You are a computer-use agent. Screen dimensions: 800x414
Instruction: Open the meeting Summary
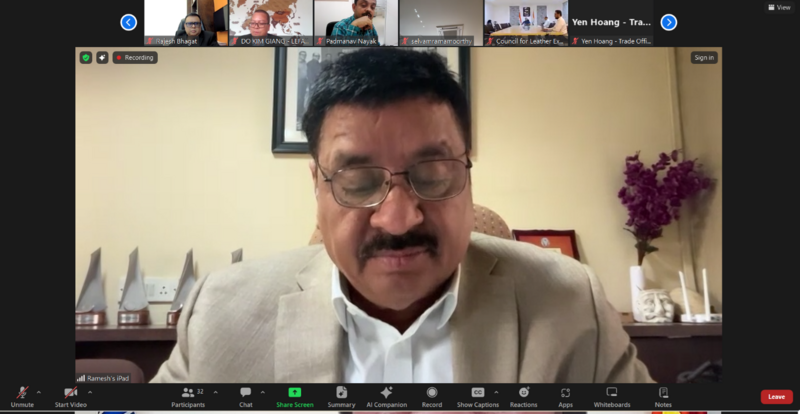click(341, 396)
